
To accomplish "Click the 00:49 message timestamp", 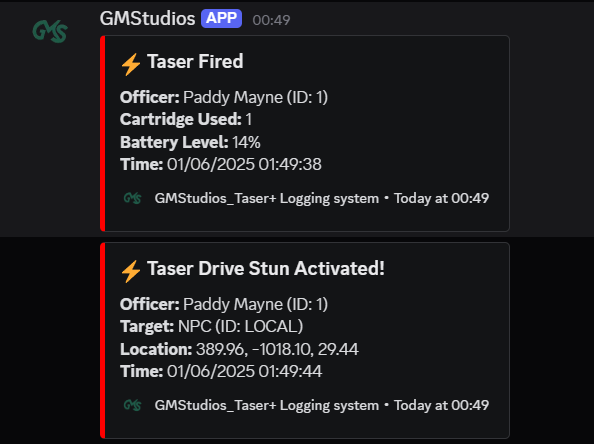I will click(271, 20).
